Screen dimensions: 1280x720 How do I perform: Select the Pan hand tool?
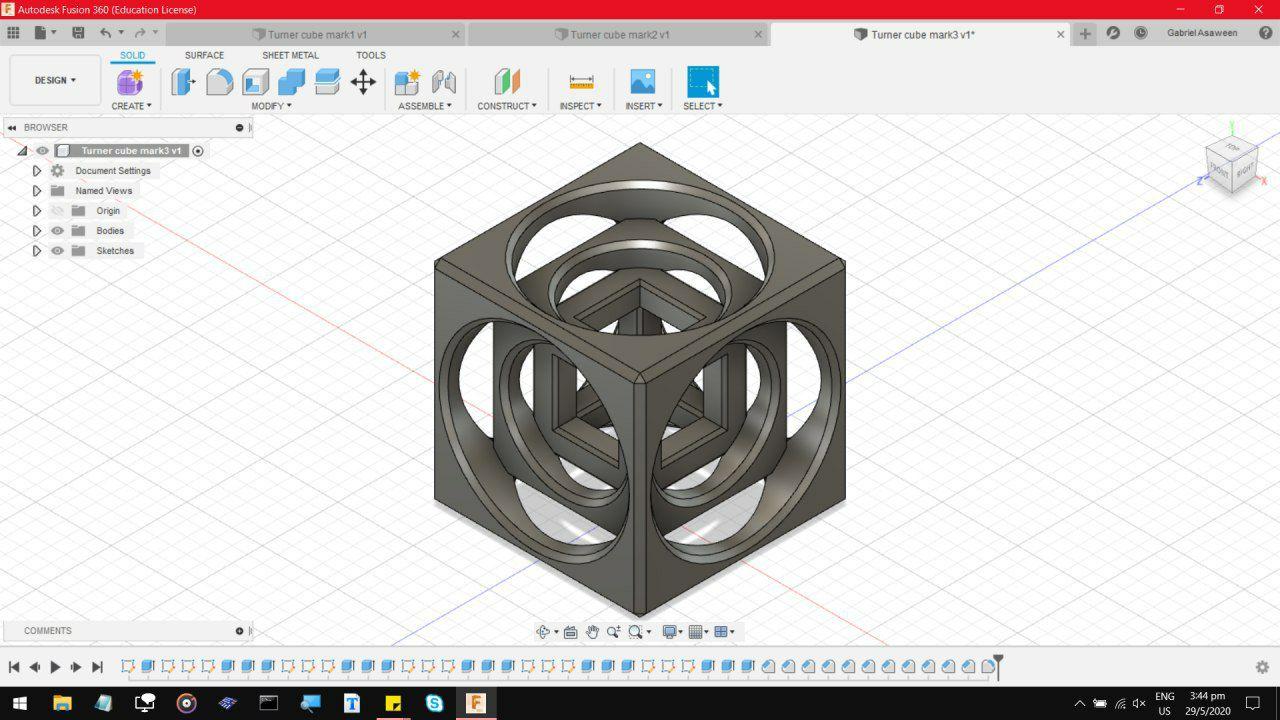pos(592,632)
